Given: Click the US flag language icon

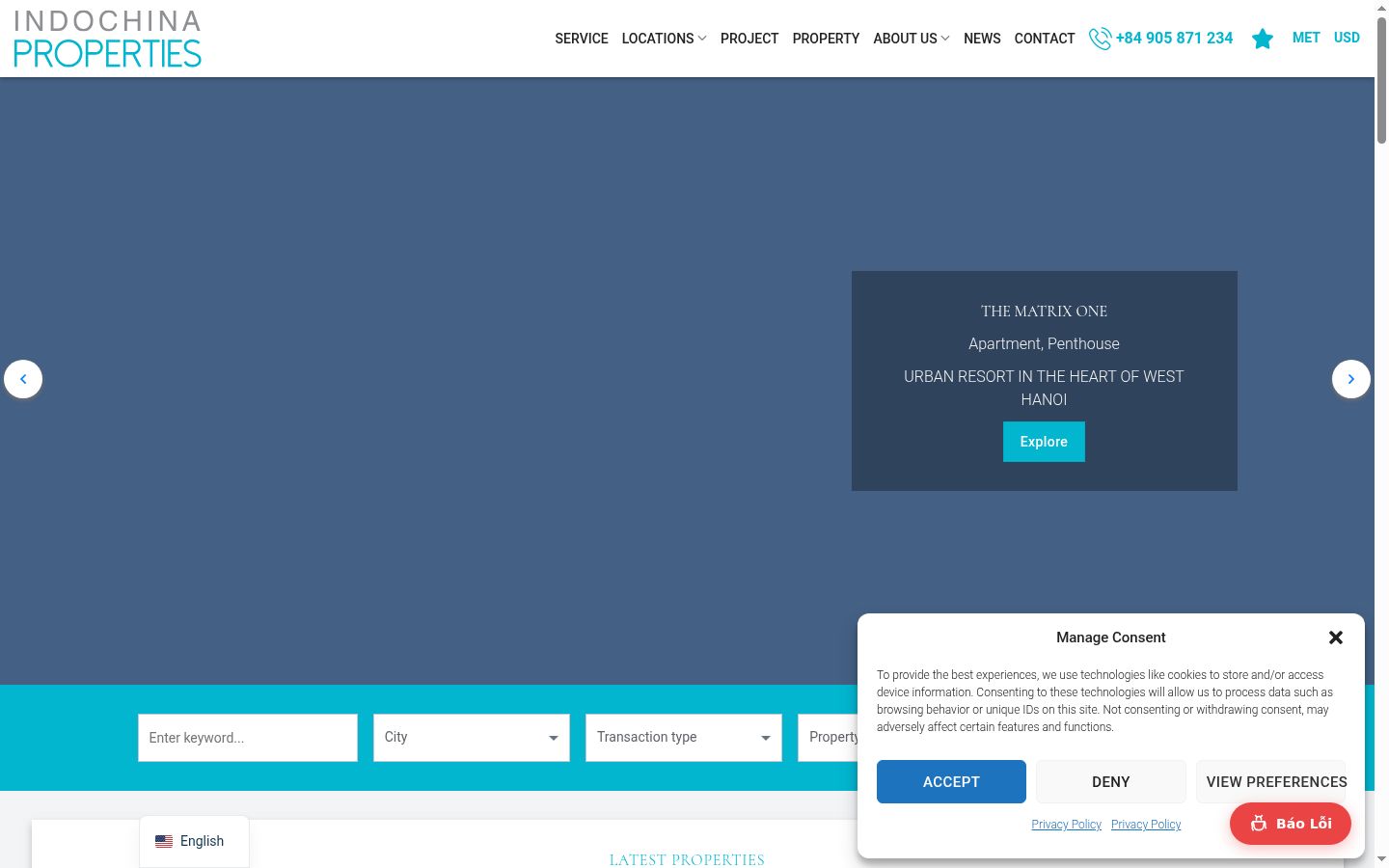Looking at the screenshot, I should point(164,841).
